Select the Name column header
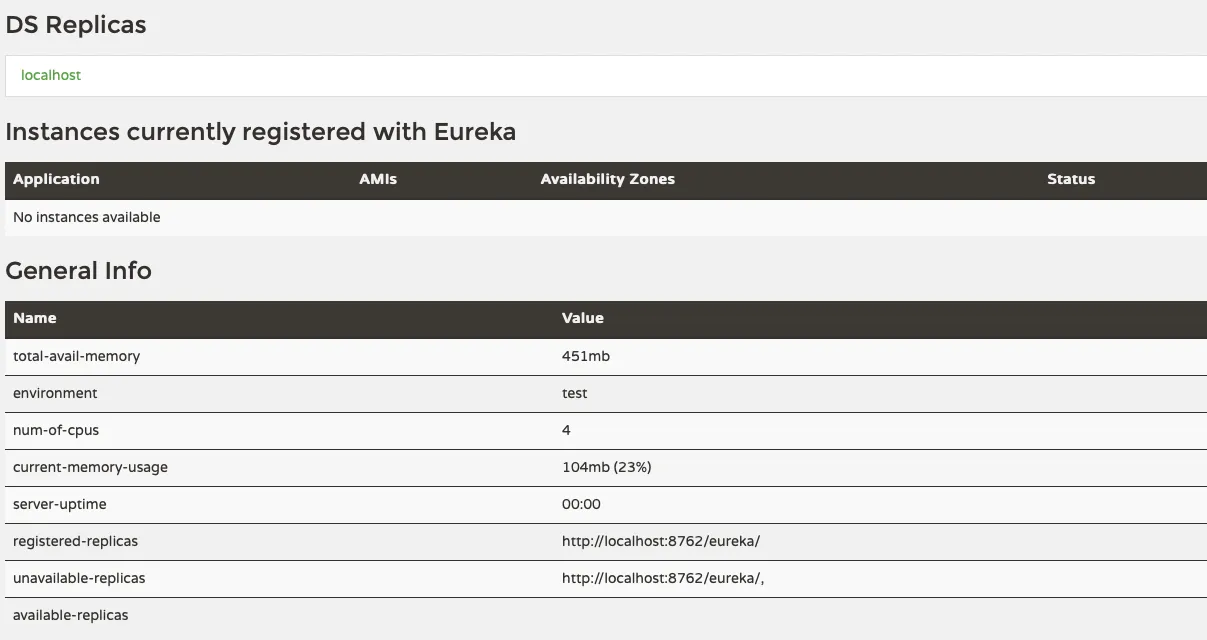This screenshot has height=640, width=1207. (35, 318)
